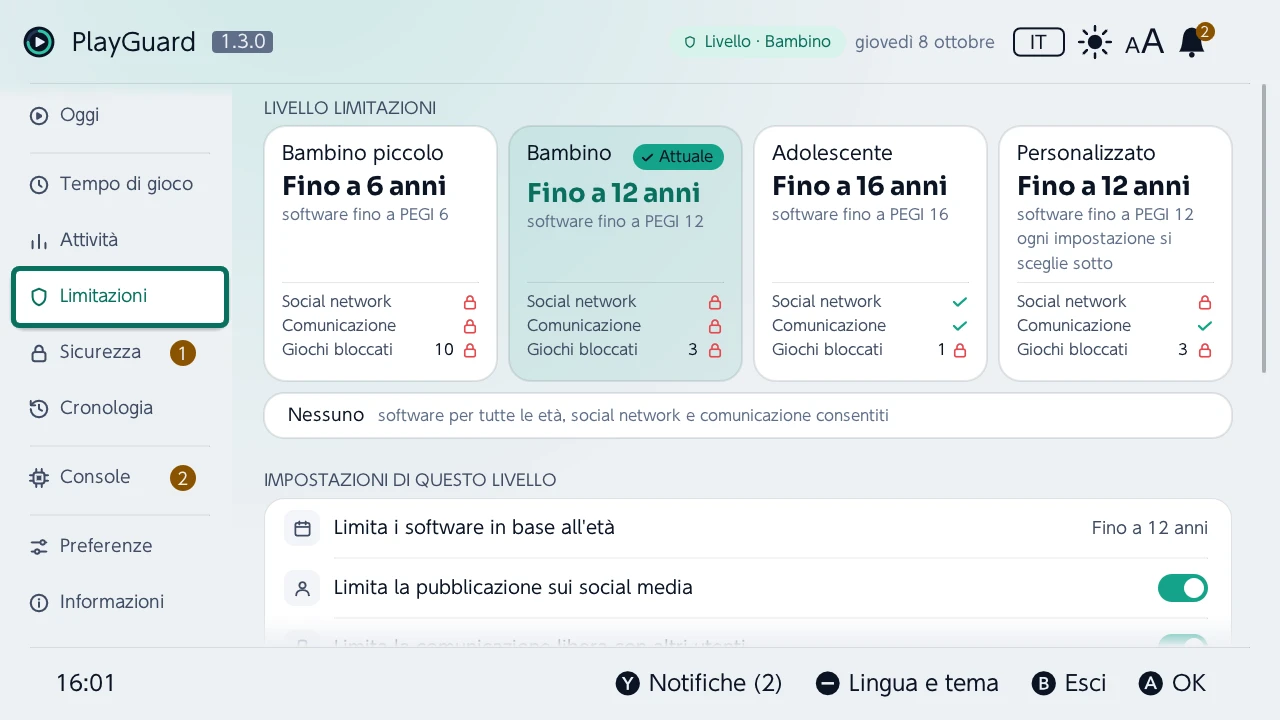Select the Bambino up to 12 level card

coord(625,253)
